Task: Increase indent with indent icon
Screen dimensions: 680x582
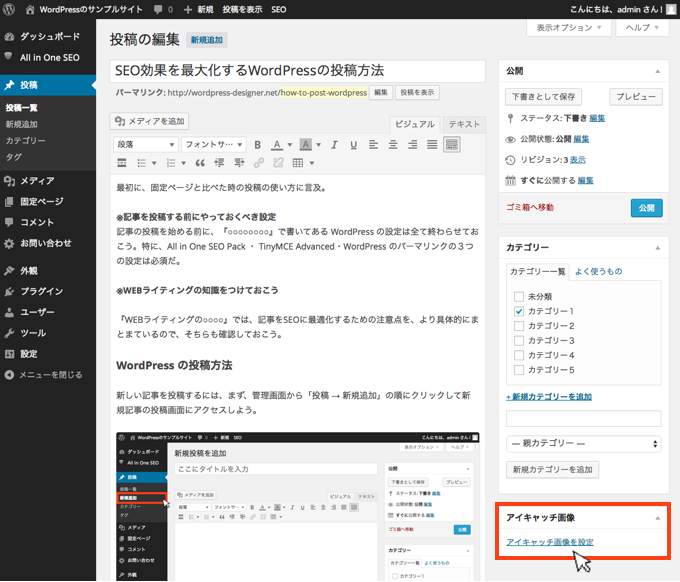Action: (x=239, y=163)
